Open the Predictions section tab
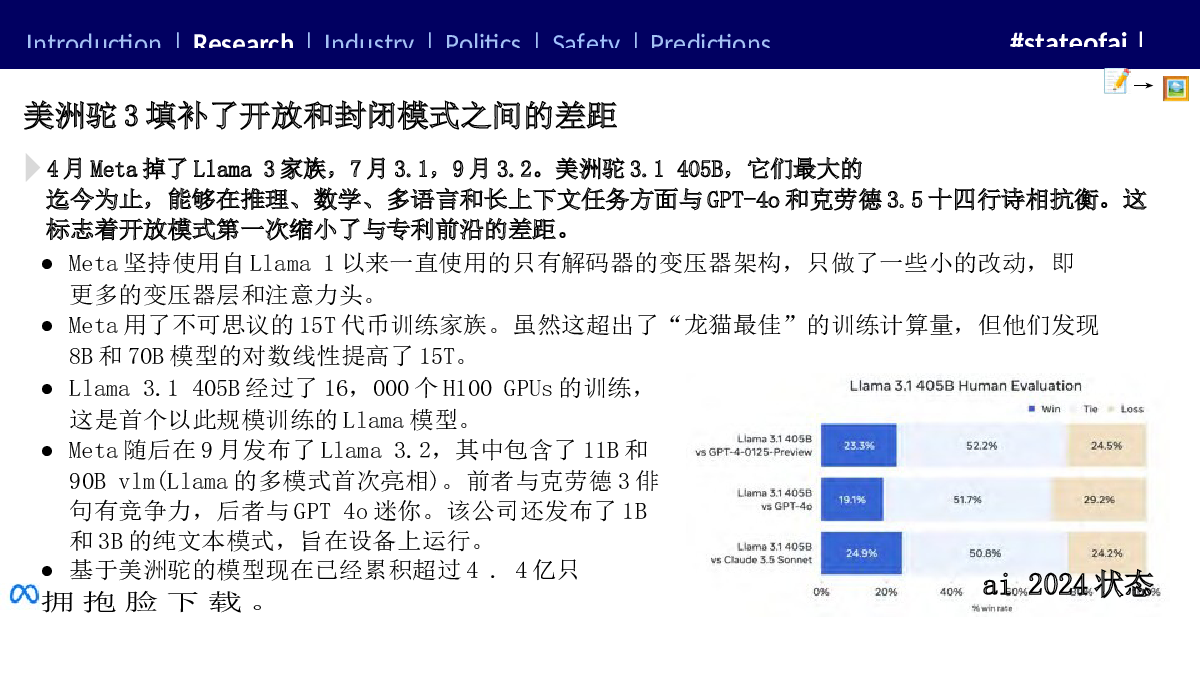Image resolution: width=1200 pixels, height=675 pixels. pos(710,43)
